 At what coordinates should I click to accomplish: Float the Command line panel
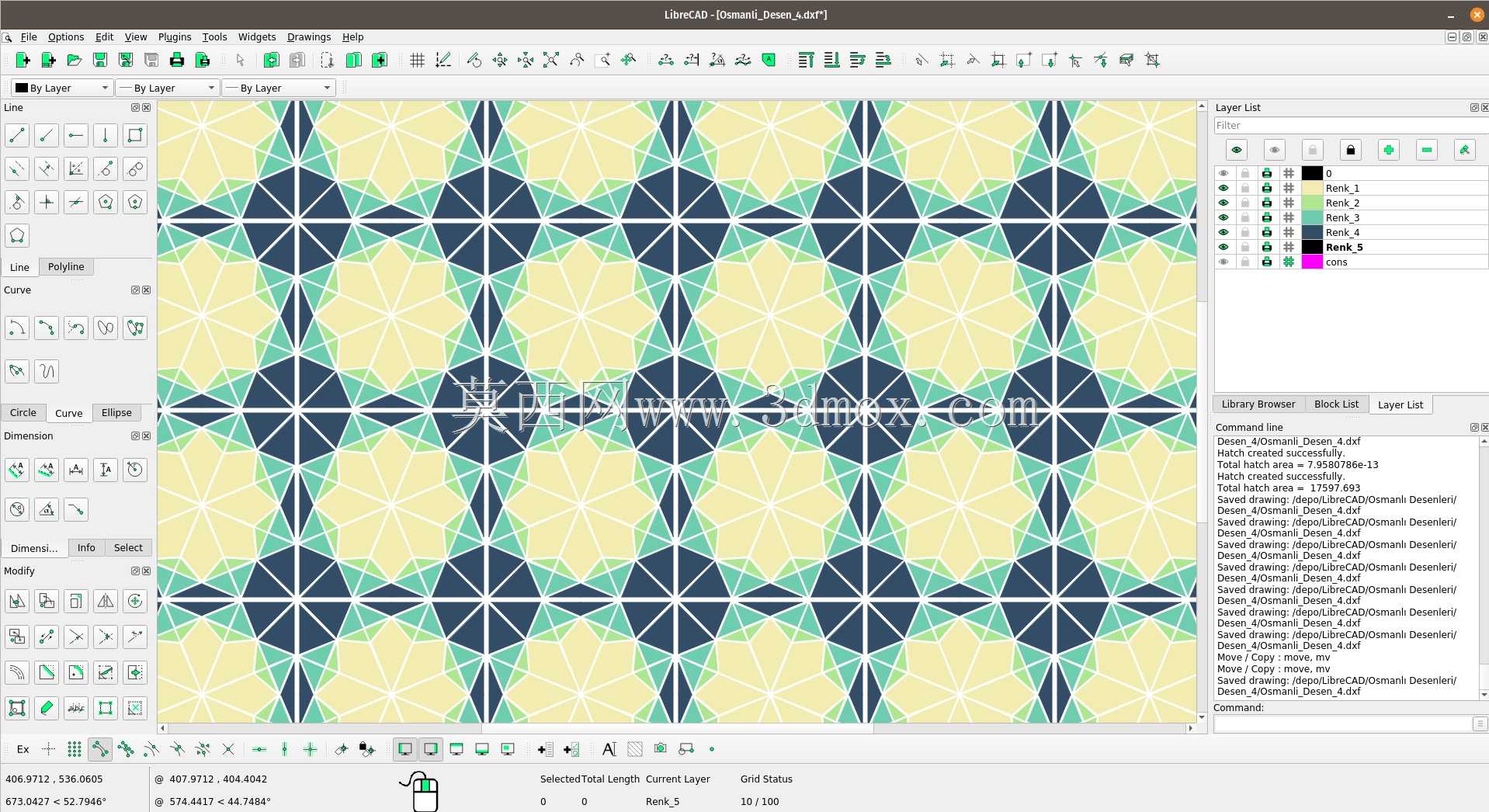tap(1474, 427)
